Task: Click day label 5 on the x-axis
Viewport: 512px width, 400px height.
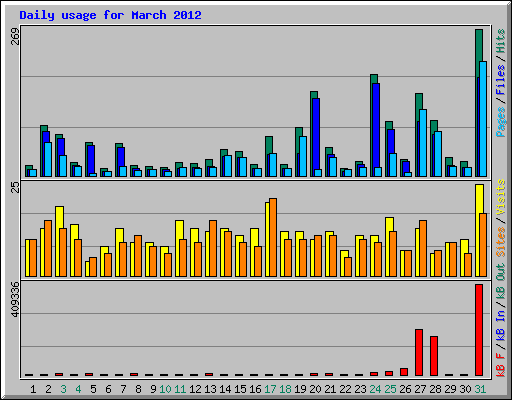Action: [93, 389]
